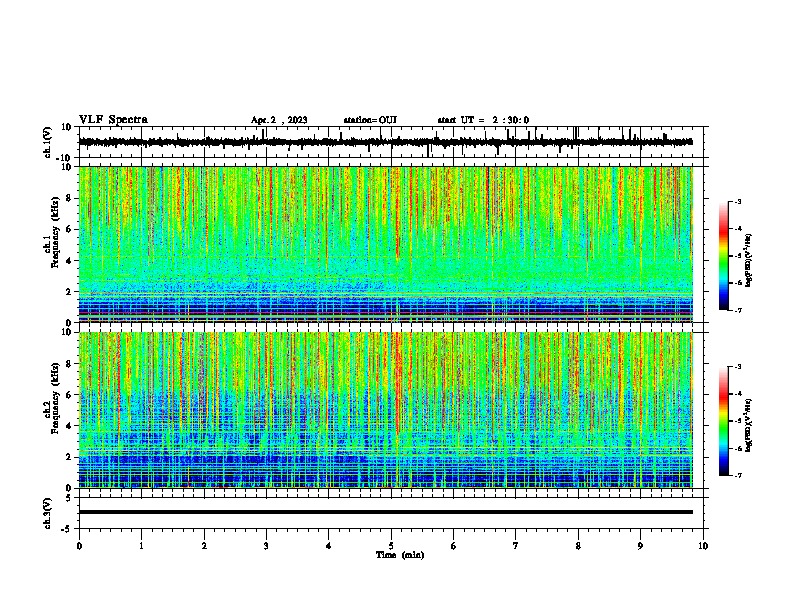Click the log(PSD) label beside ch.2 colorbar
Screen dimensions: 792x612
(x=749, y=425)
